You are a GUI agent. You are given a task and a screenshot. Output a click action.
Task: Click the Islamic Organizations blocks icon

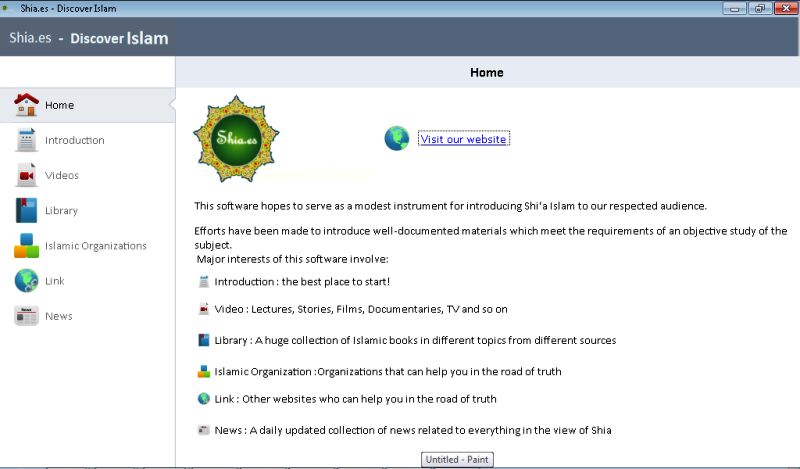[x=27, y=245]
